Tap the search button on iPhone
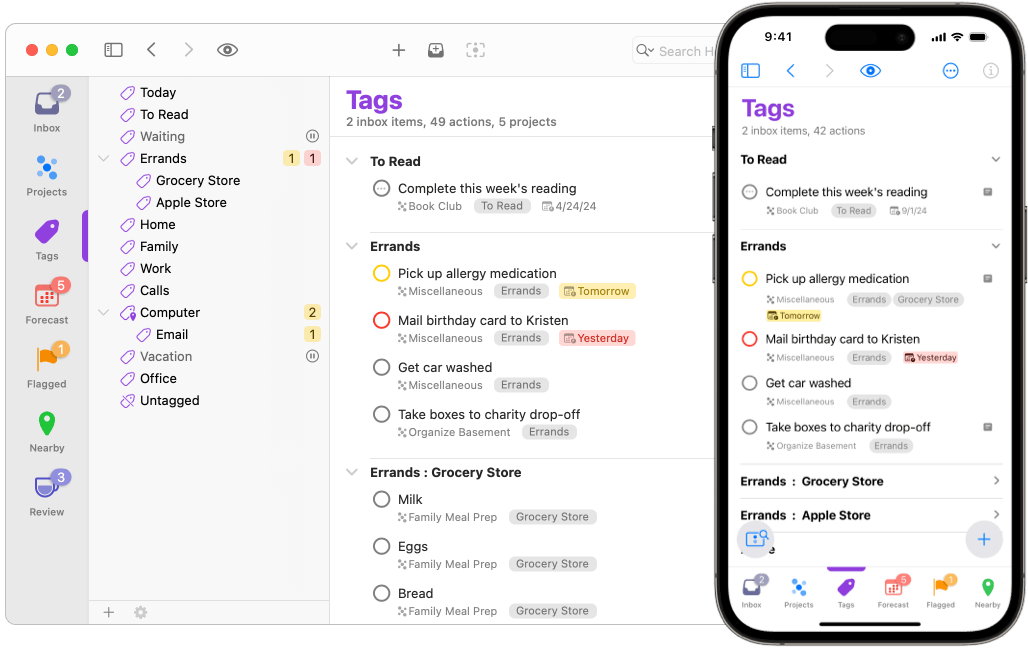Image resolution: width=1028 pixels, height=648 pixels. point(756,538)
